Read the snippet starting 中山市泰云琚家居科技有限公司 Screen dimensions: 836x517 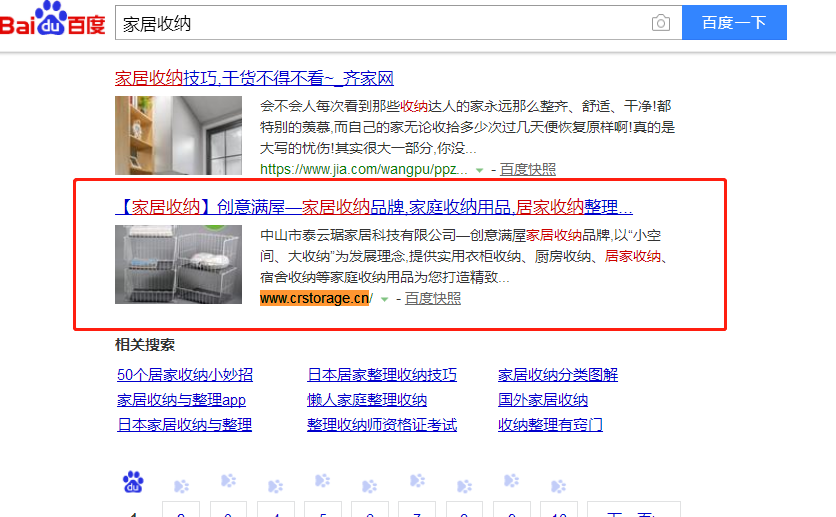click(464, 256)
